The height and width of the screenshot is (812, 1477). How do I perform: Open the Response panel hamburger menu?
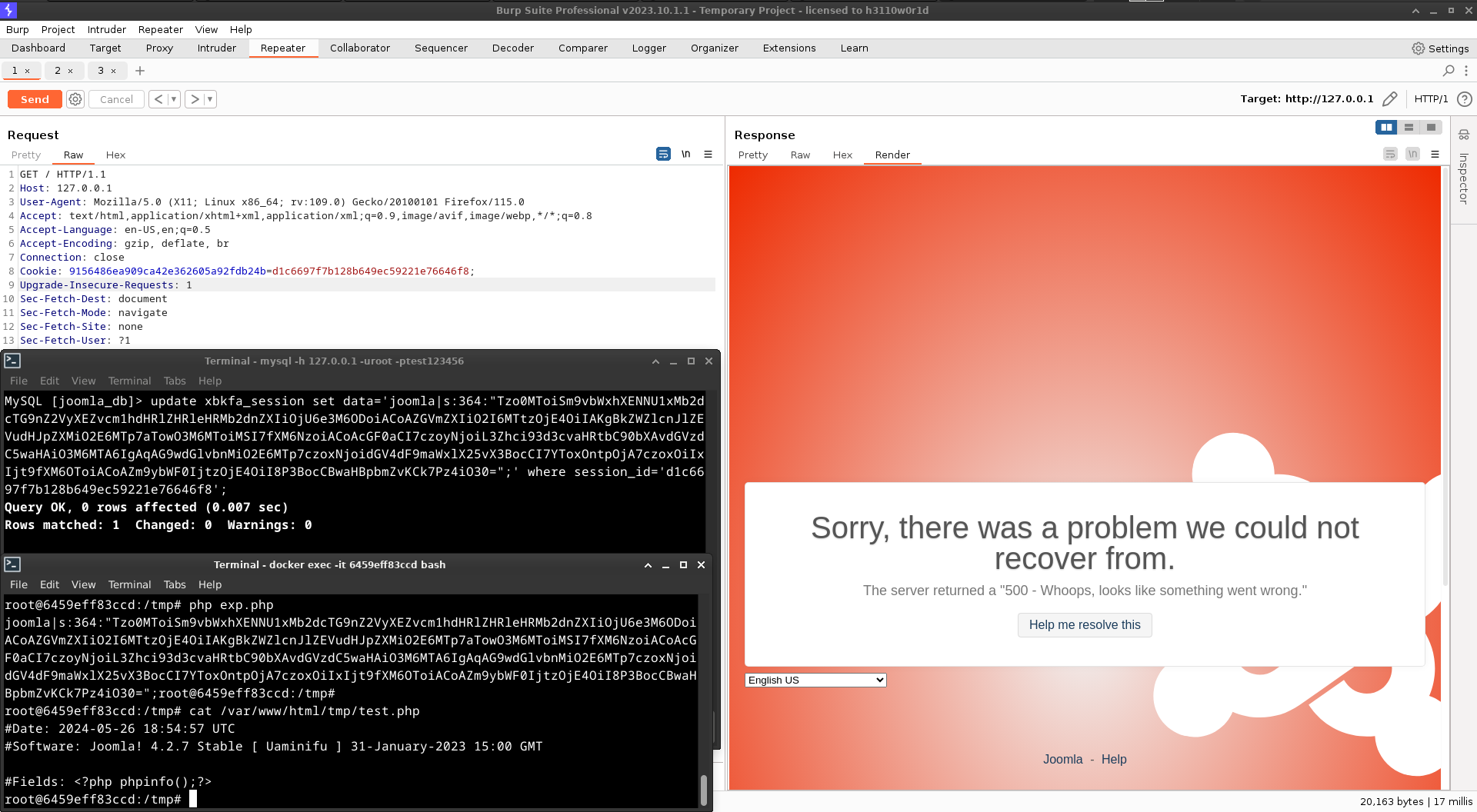tap(1435, 155)
